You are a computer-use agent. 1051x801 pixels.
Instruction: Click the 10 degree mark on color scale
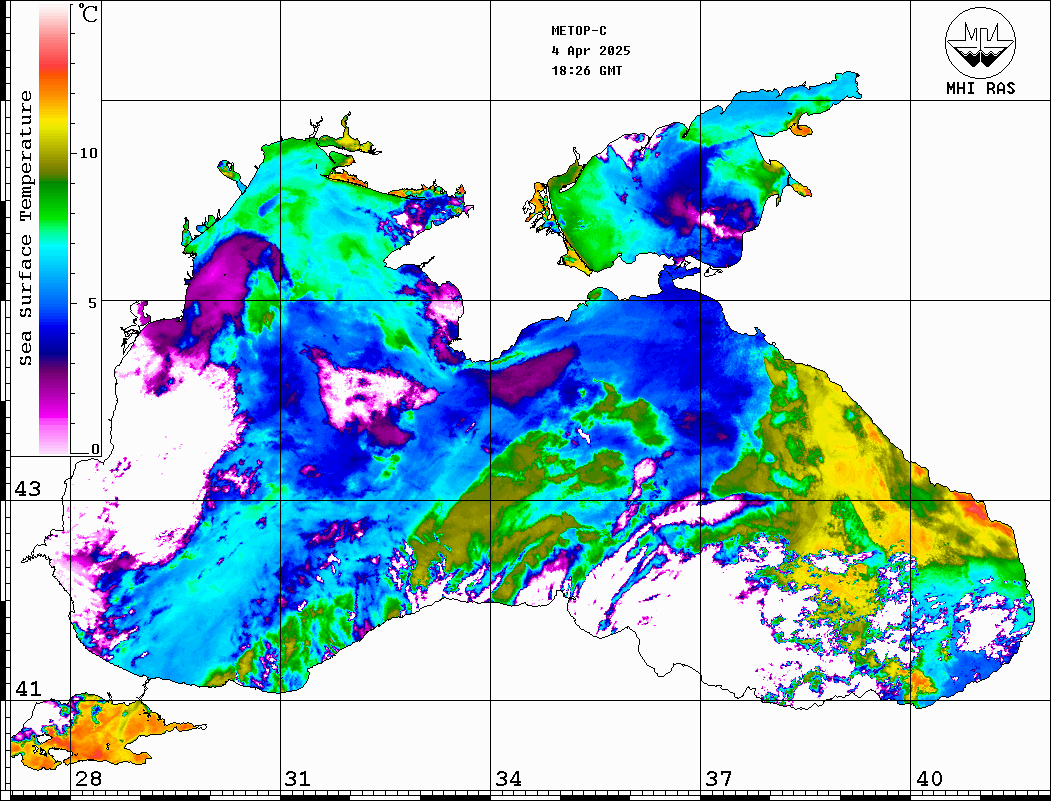[89, 153]
